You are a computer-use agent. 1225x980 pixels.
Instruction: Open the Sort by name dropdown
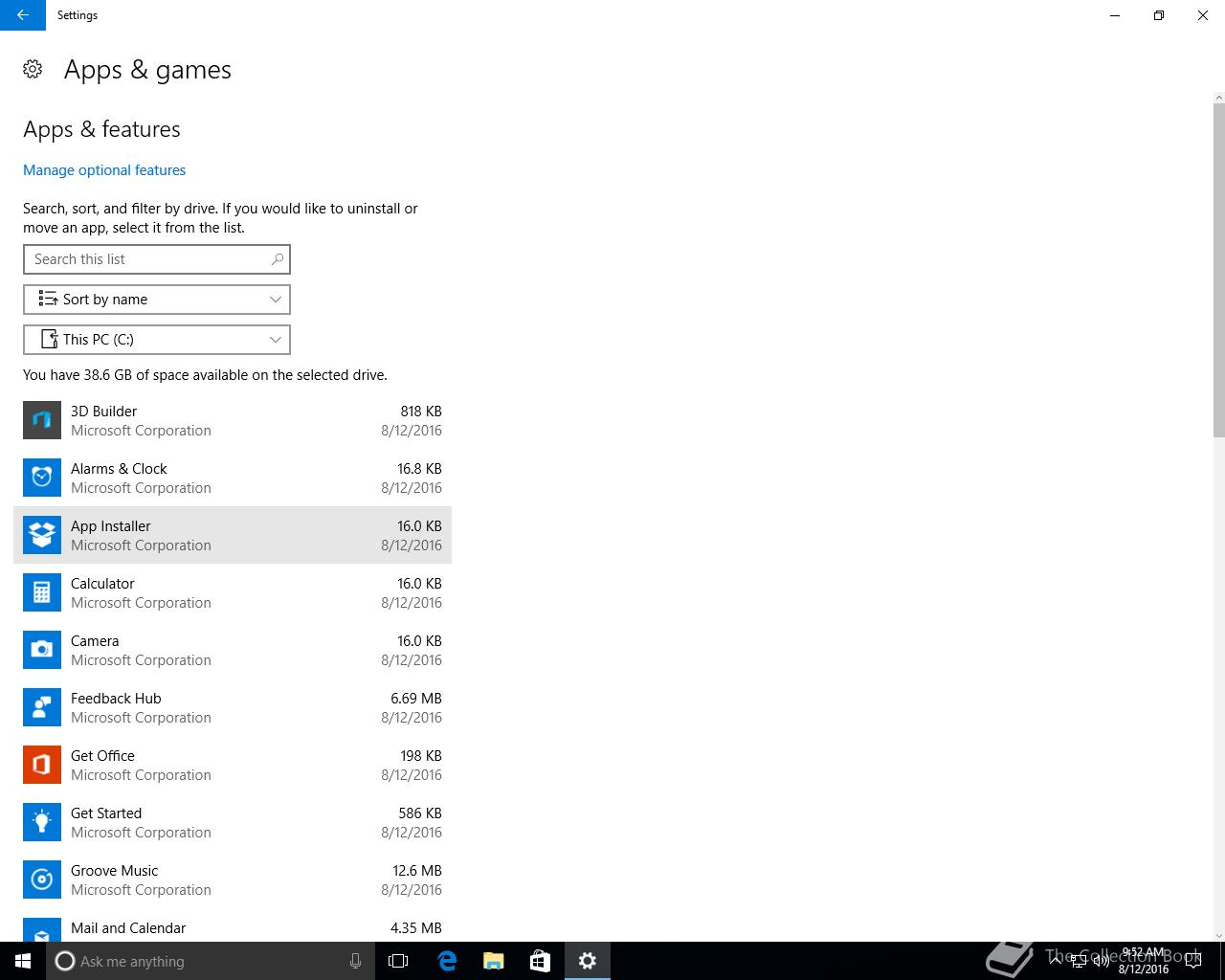point(157,300)
